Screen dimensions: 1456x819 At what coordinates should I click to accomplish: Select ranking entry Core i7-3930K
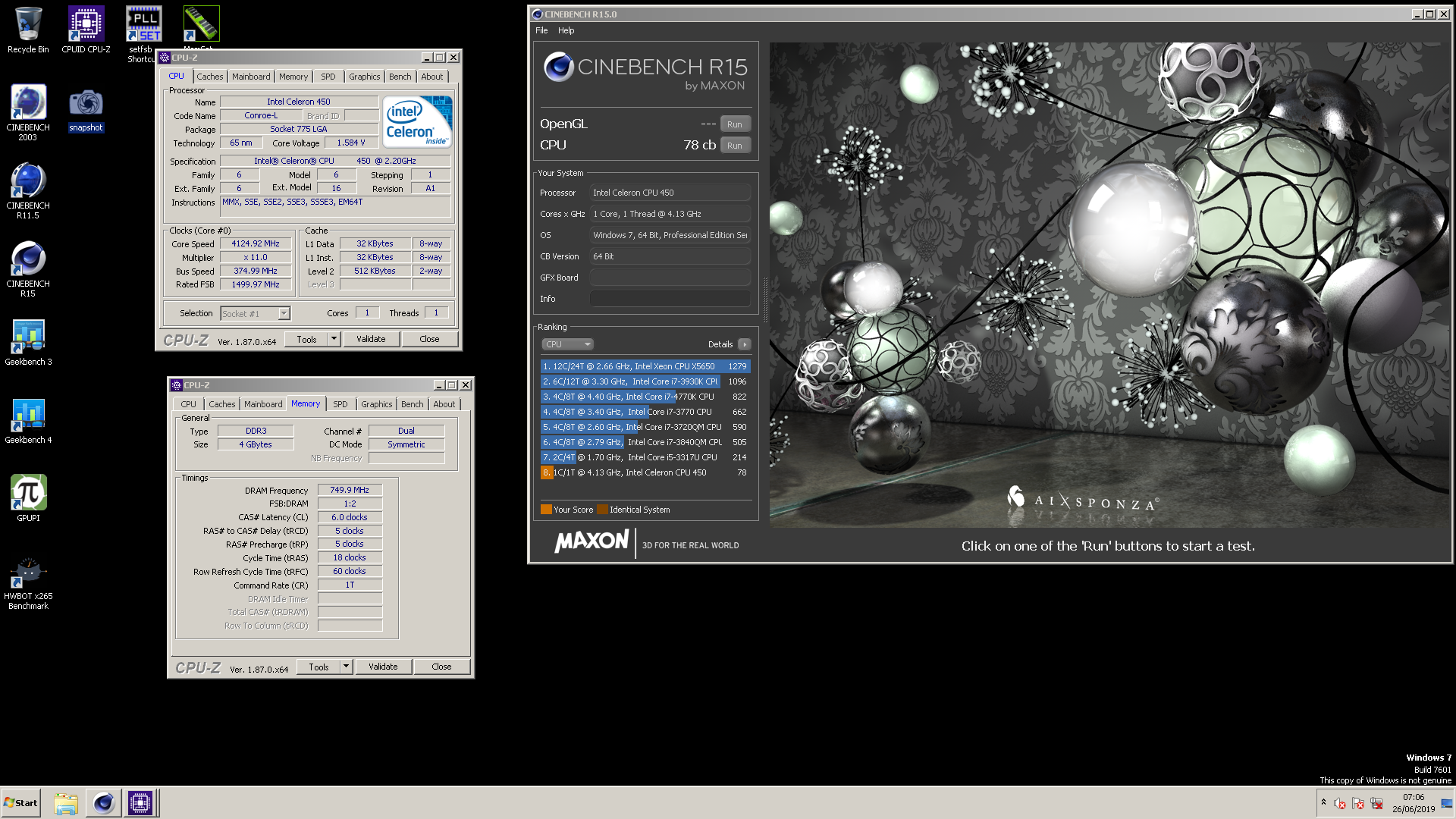point(645,381)
